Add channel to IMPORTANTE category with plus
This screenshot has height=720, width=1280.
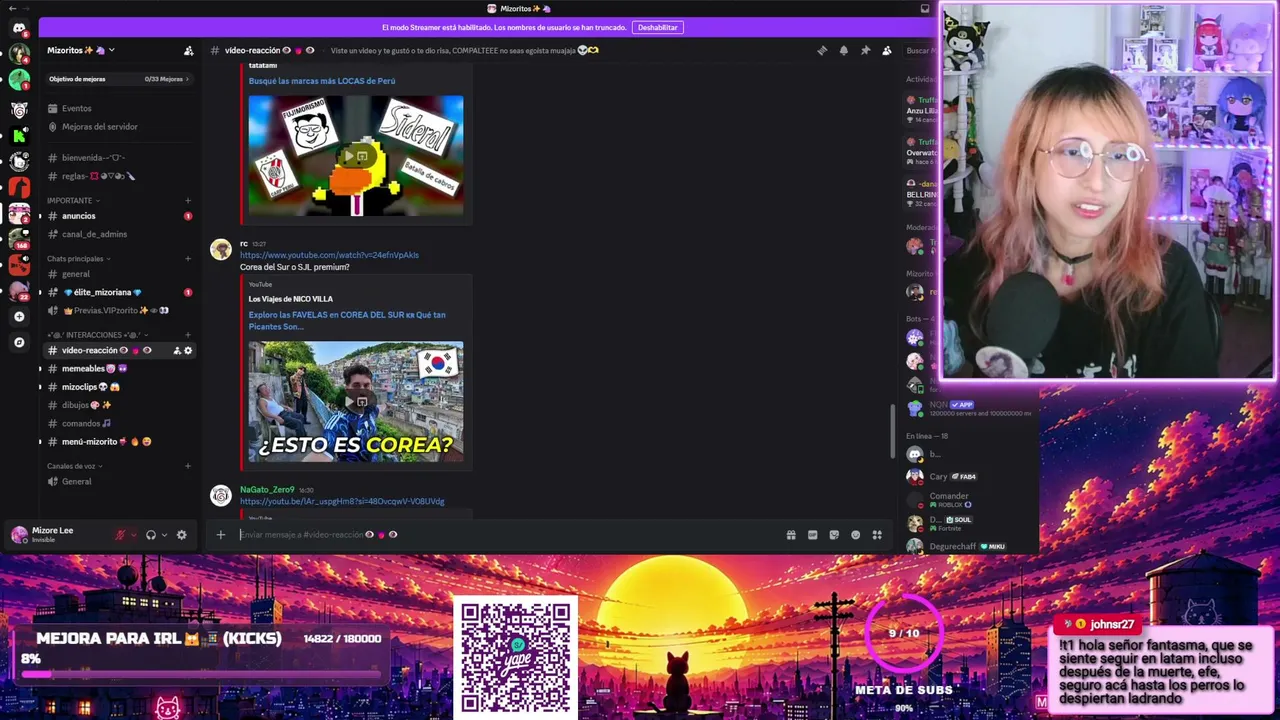188,201
